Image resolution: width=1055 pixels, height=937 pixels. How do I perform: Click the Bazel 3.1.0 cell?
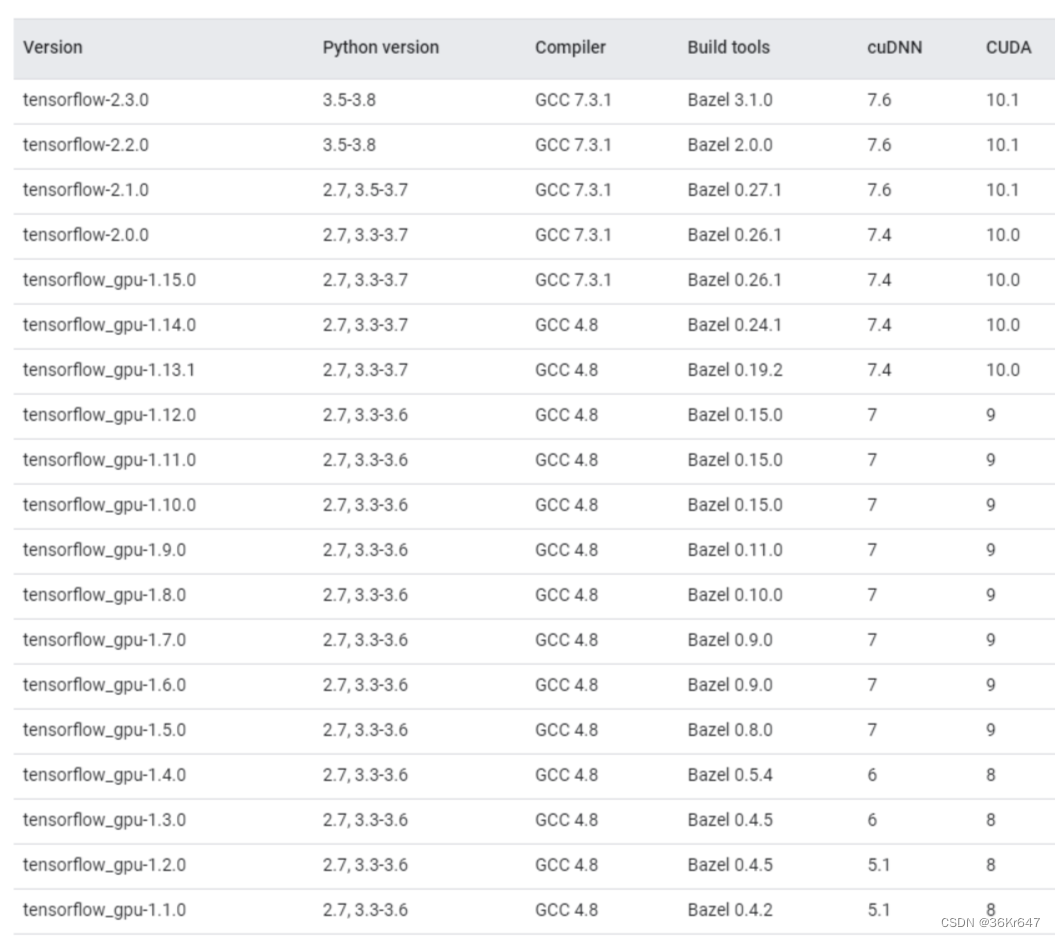point(730,100)
